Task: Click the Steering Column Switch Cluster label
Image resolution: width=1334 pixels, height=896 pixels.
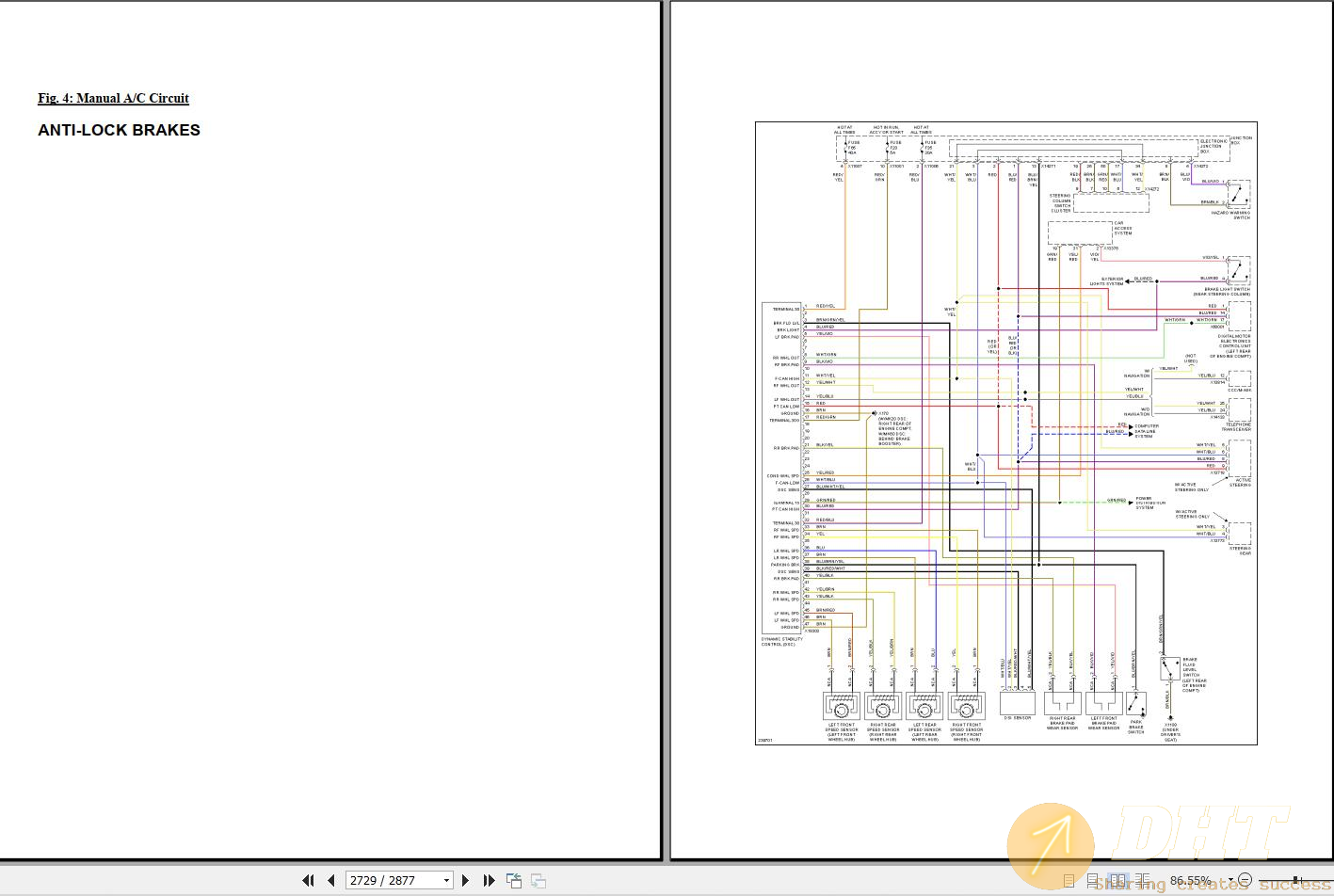Action: point(1061,203)
